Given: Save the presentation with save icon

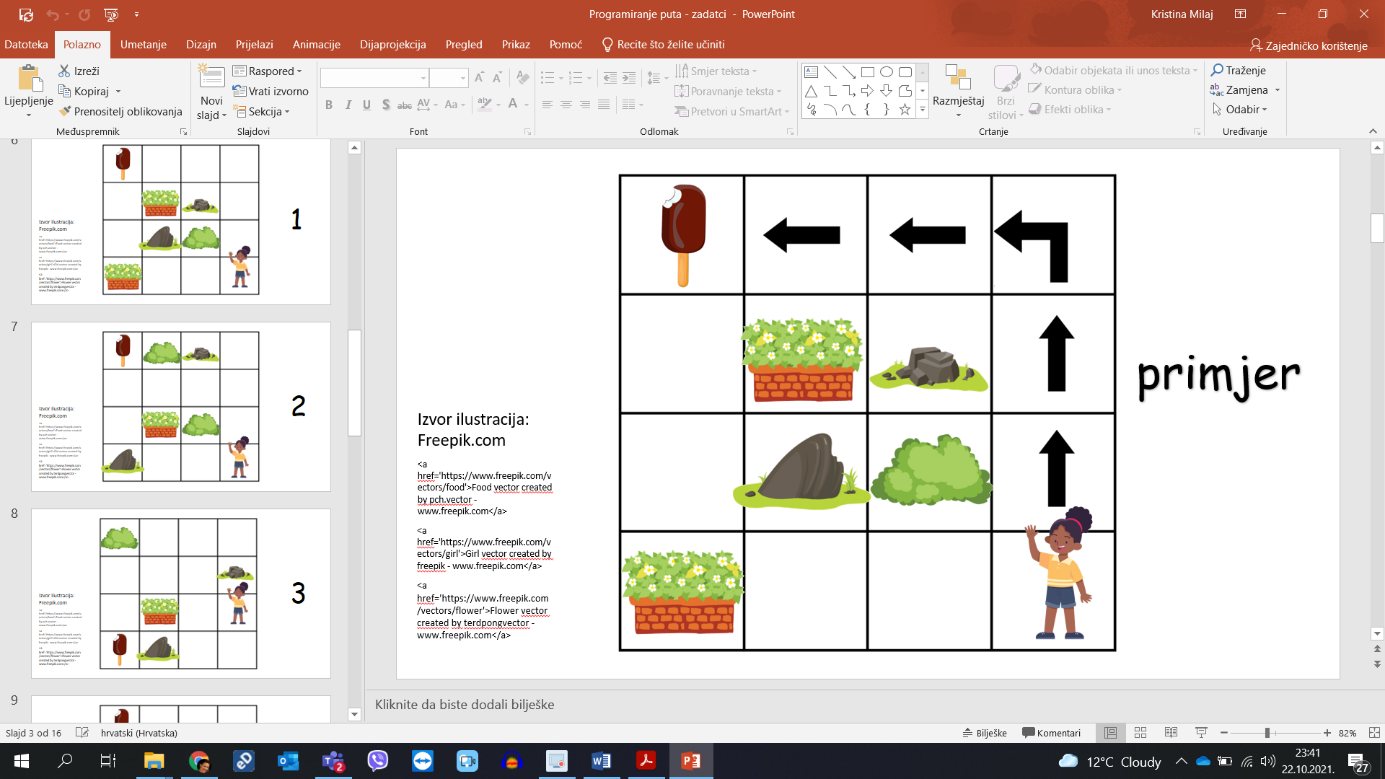Looking at the screenshot, I should click(x=26, y=15).
